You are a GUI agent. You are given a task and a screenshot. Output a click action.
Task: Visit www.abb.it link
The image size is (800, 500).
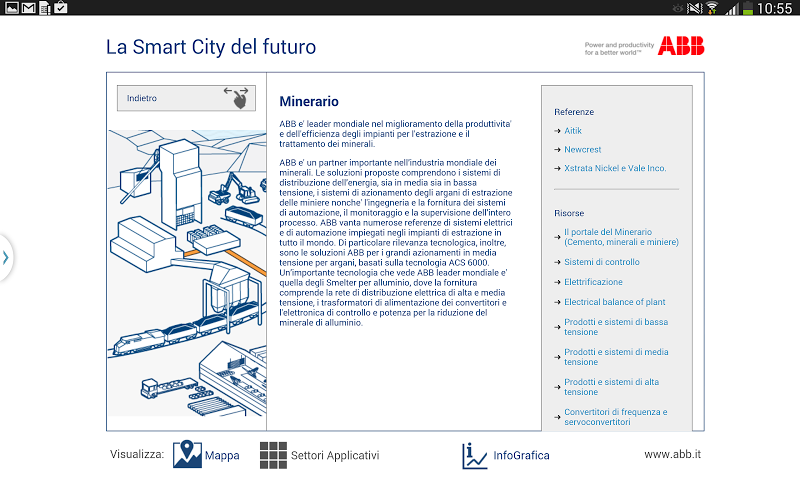[x=672, y=454]
